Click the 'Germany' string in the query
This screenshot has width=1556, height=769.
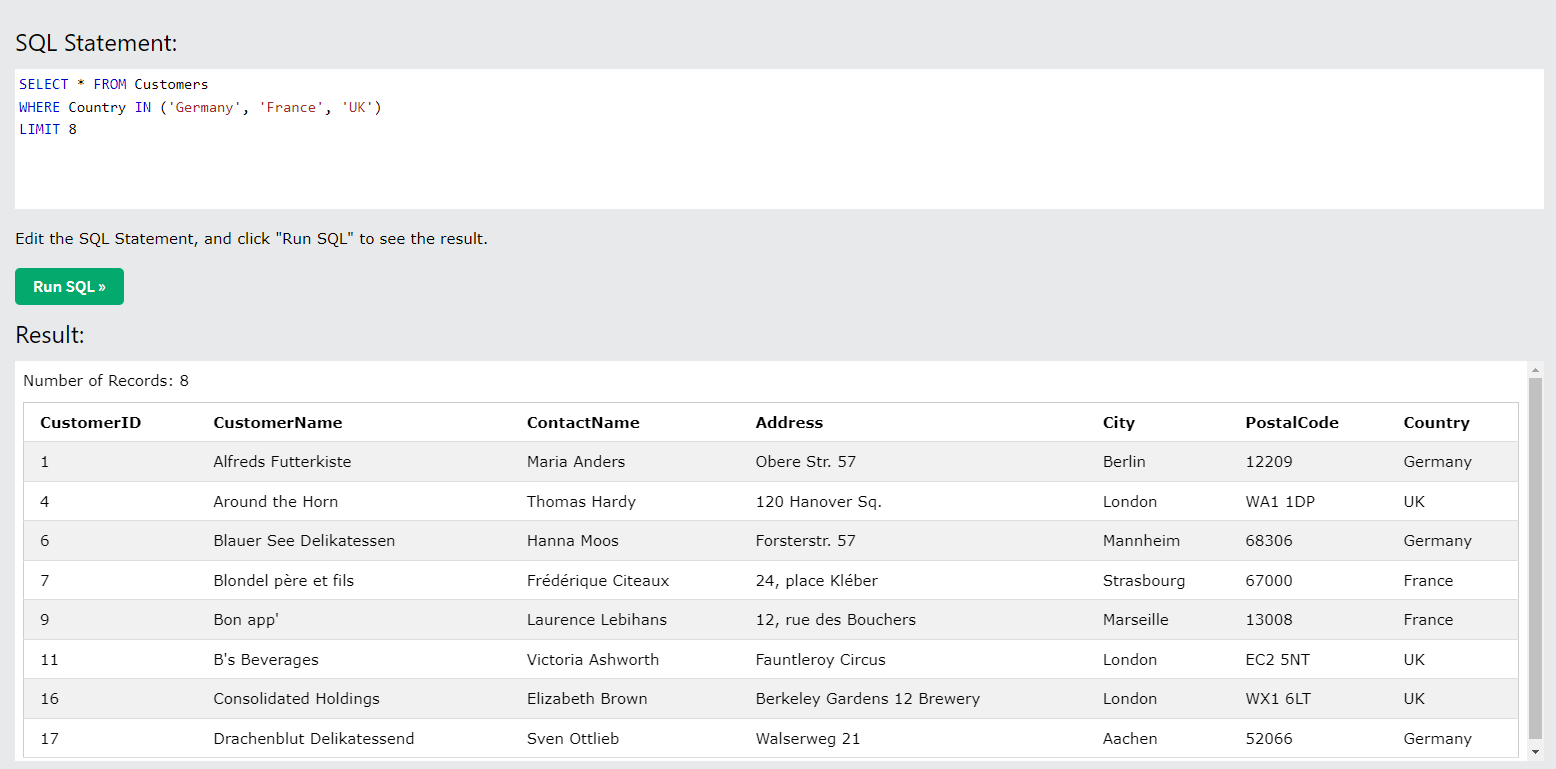[x=205, y=107]
